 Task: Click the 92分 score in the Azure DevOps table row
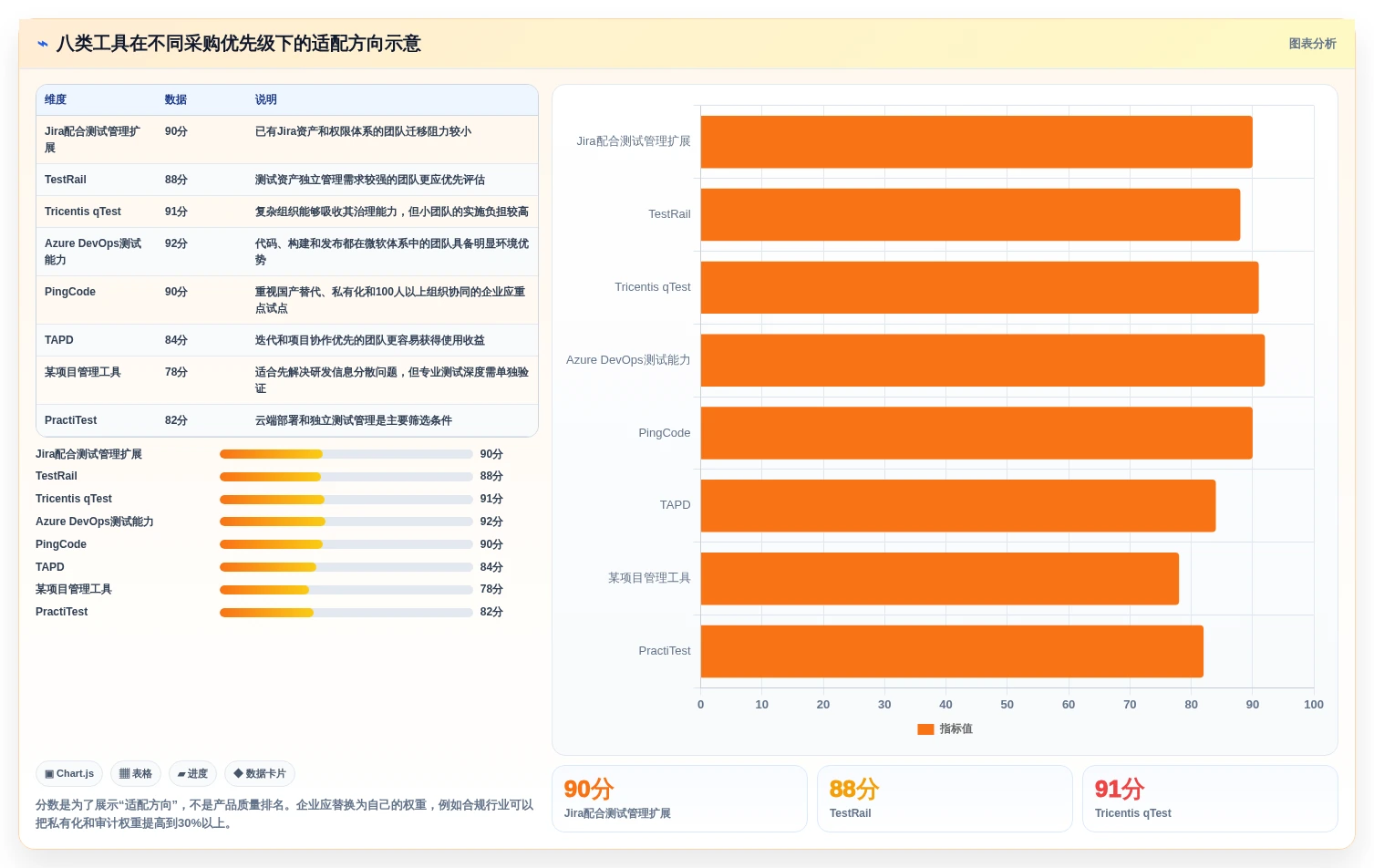pyautogui.click(x=176, y=243)
